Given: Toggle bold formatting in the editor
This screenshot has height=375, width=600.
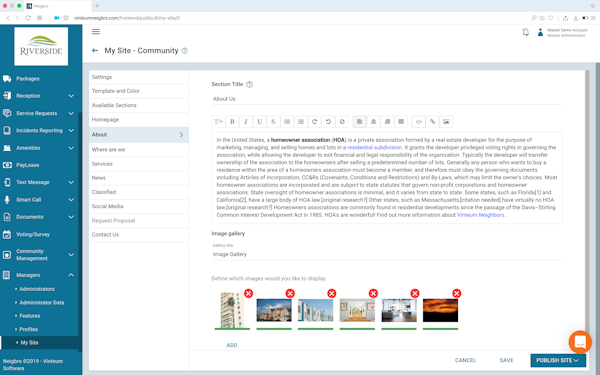Looking at the screenshot, I should [232, 122].
